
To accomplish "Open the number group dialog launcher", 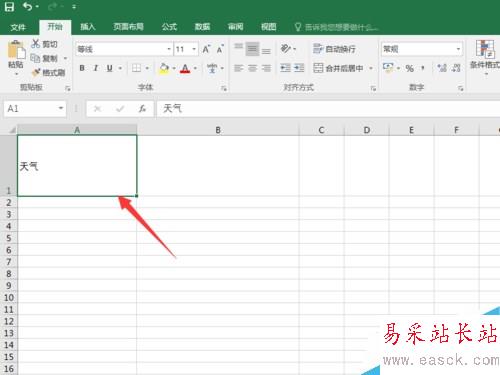I will tap(460, 88).
